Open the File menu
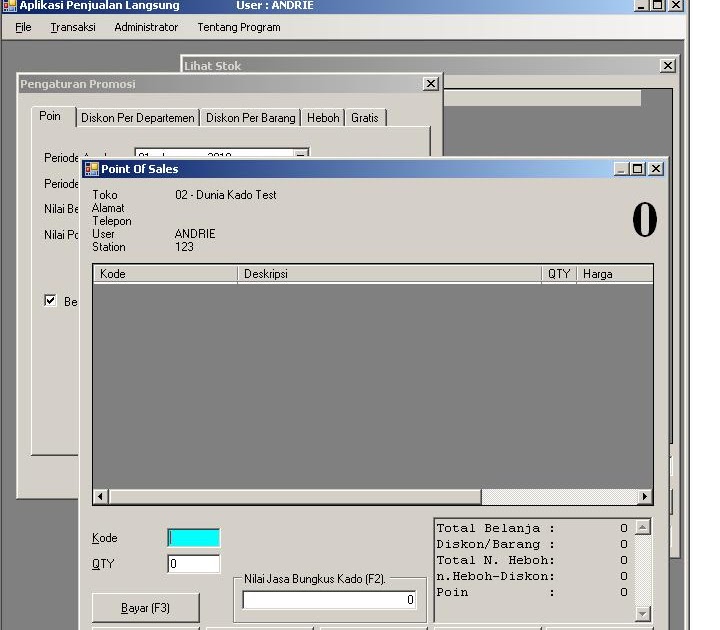Image resolution: width=720 pixels, height=630 pixels. point(23,28)
